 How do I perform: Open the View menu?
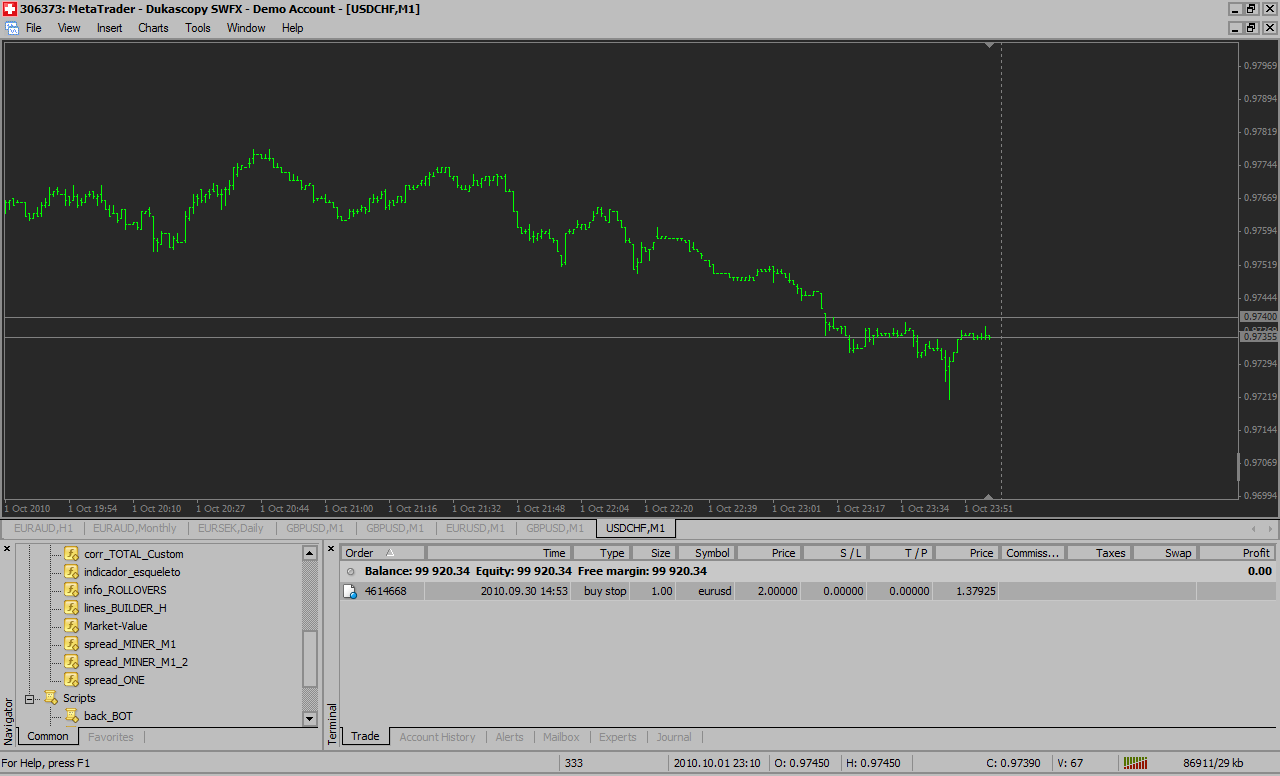point(69,28)
